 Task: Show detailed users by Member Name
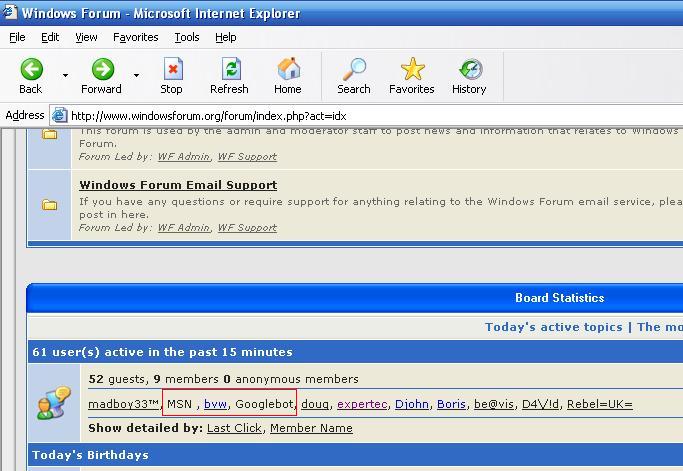pos(311,428)
